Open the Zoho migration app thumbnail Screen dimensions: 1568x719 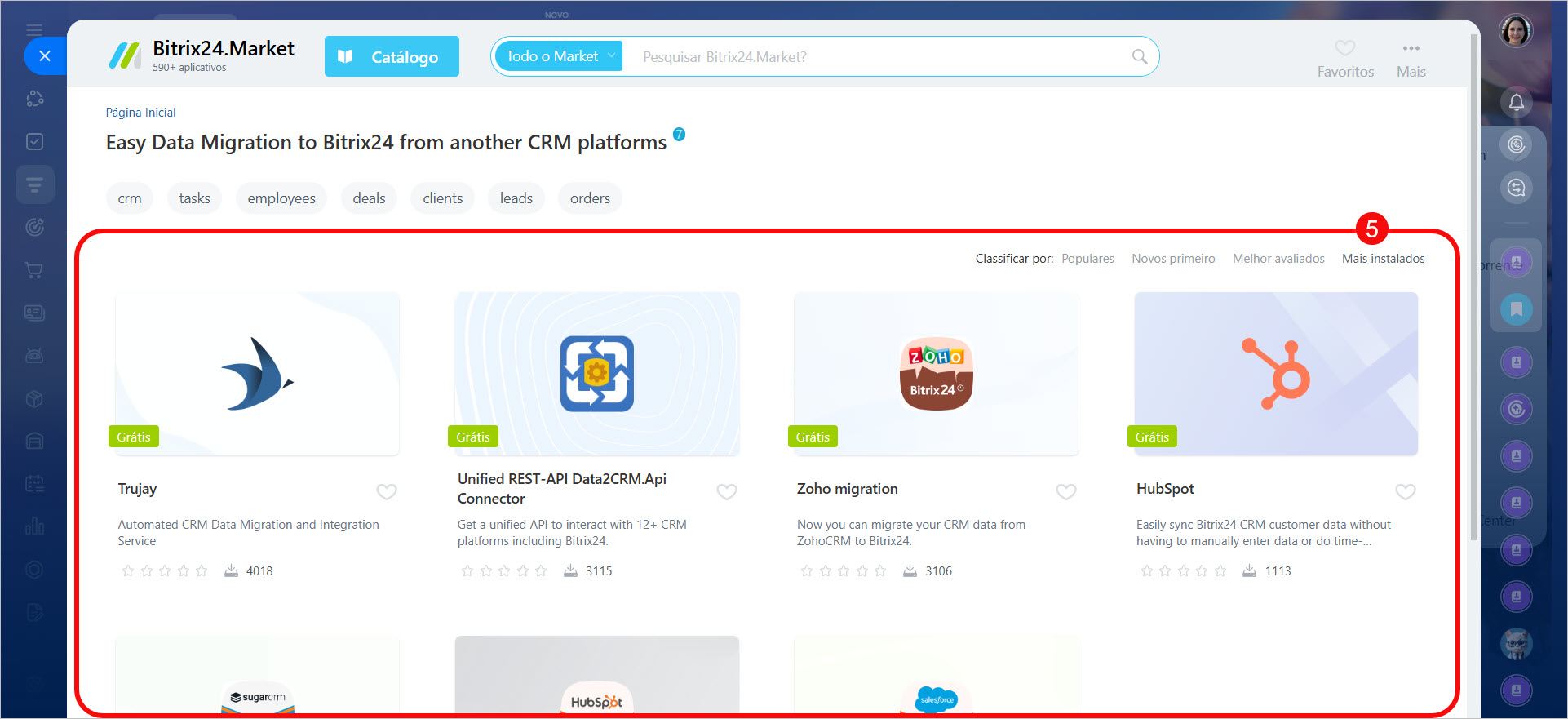point(937,374)
